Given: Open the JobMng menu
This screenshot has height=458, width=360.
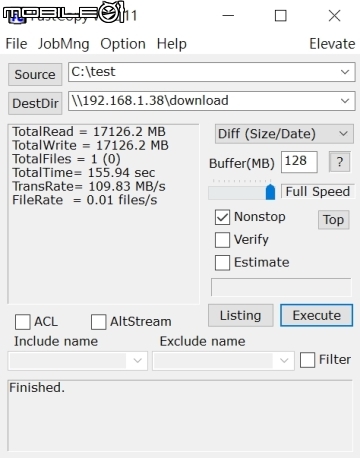Looking at the screenshot, I should pos(64,44).
